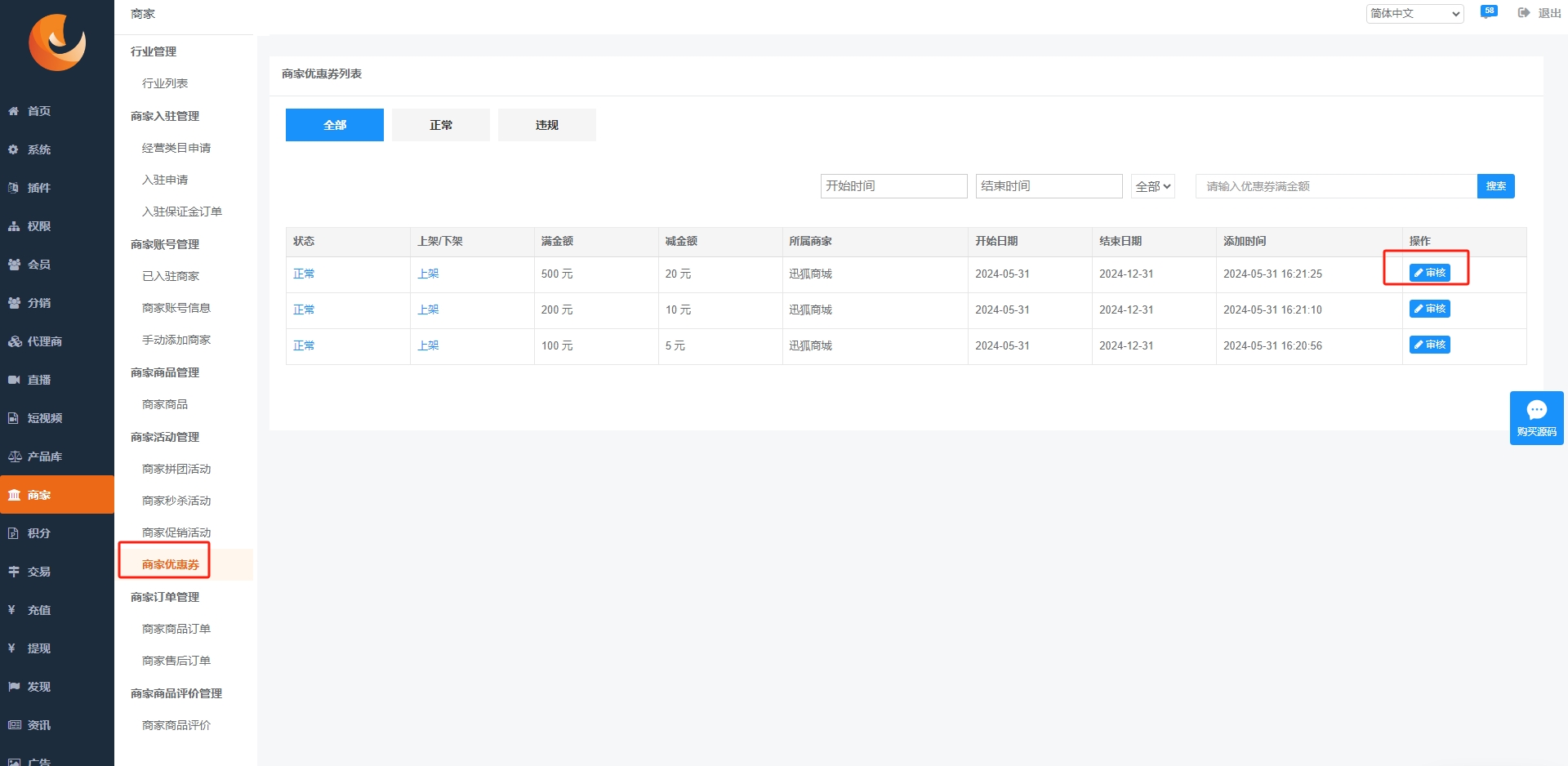Click the 退出 logout icon
This screenshot has height=766, width=1568.
1524,13
